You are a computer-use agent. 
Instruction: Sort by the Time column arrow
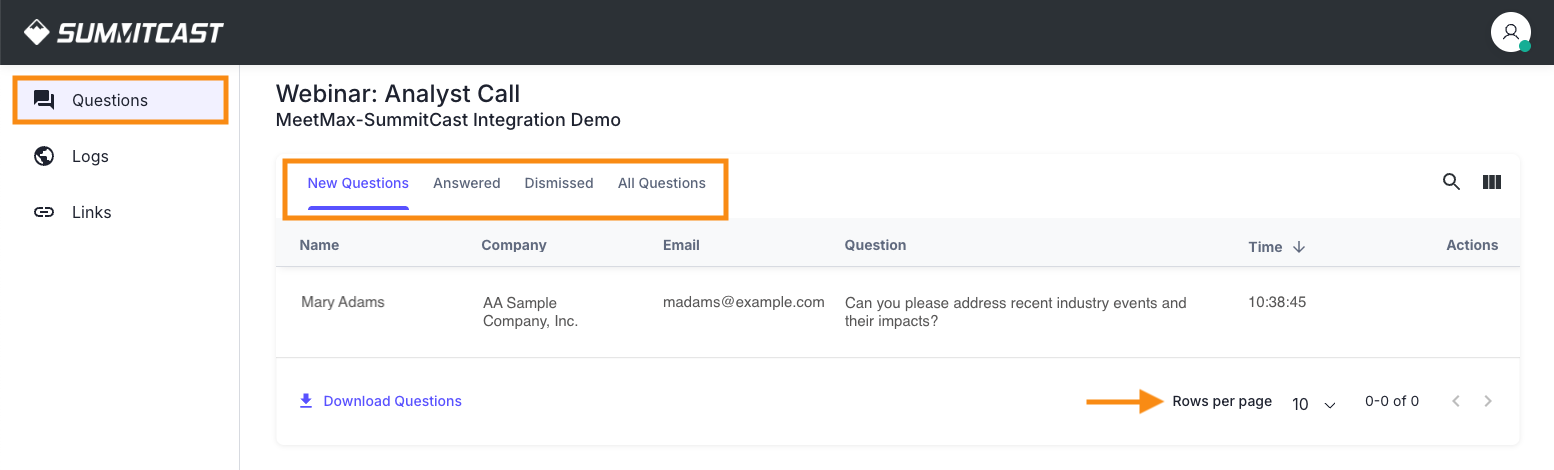coord(1299,247)
